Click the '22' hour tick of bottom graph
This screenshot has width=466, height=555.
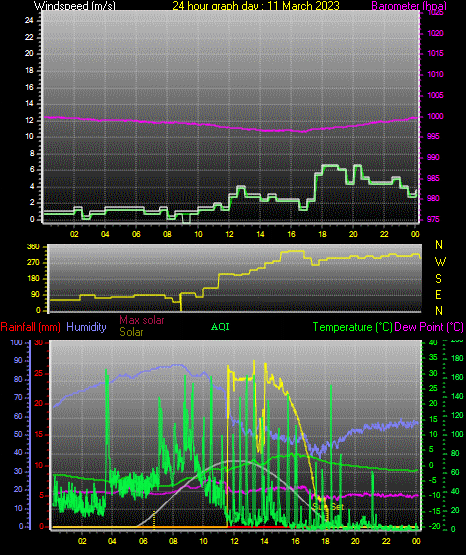[386, 541]
